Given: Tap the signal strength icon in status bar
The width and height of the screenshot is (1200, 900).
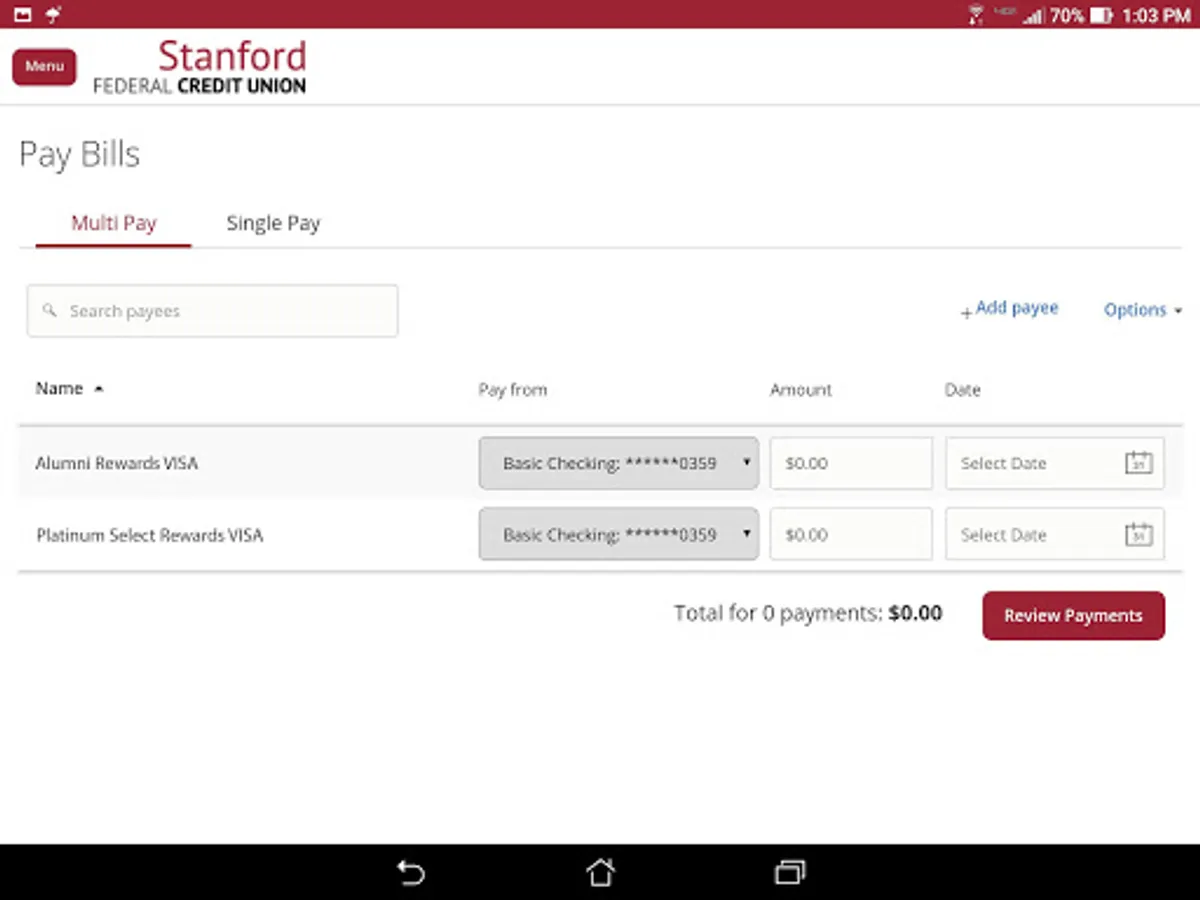Looking at the screenshot, I should click(1033, 15).
